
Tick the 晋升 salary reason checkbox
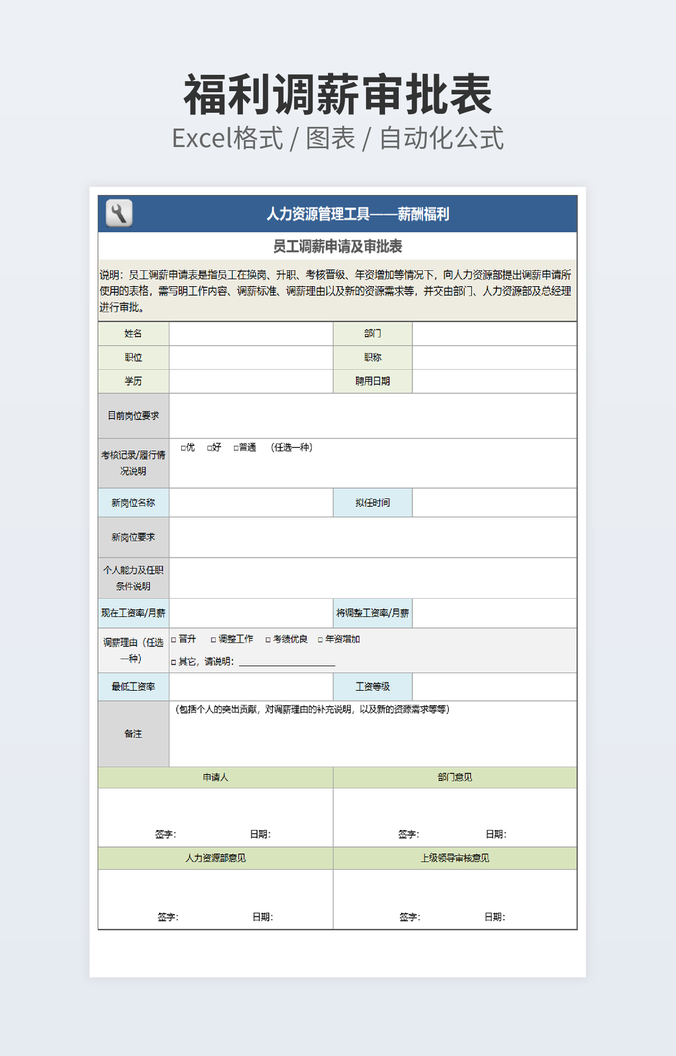point(174,640)
